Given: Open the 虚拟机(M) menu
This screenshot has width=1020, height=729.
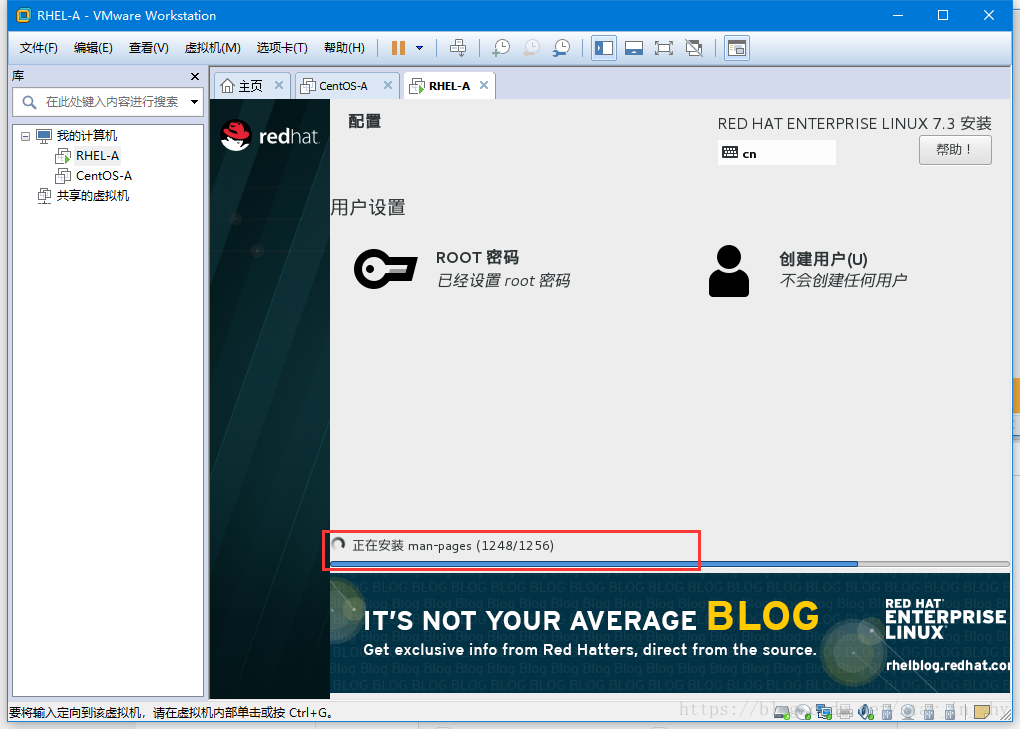Looking at the screenshot, I should [212, 47].
